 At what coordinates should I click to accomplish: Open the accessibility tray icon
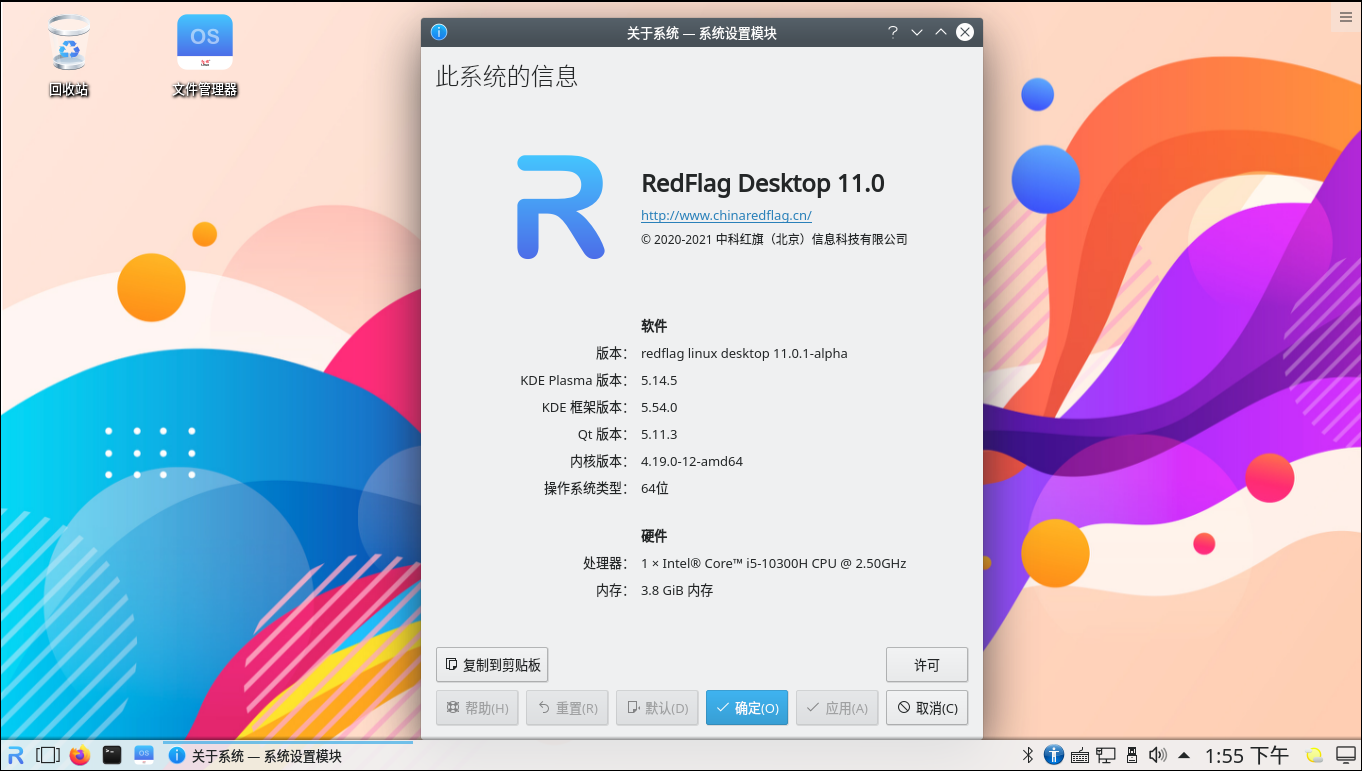(1053, 755)
